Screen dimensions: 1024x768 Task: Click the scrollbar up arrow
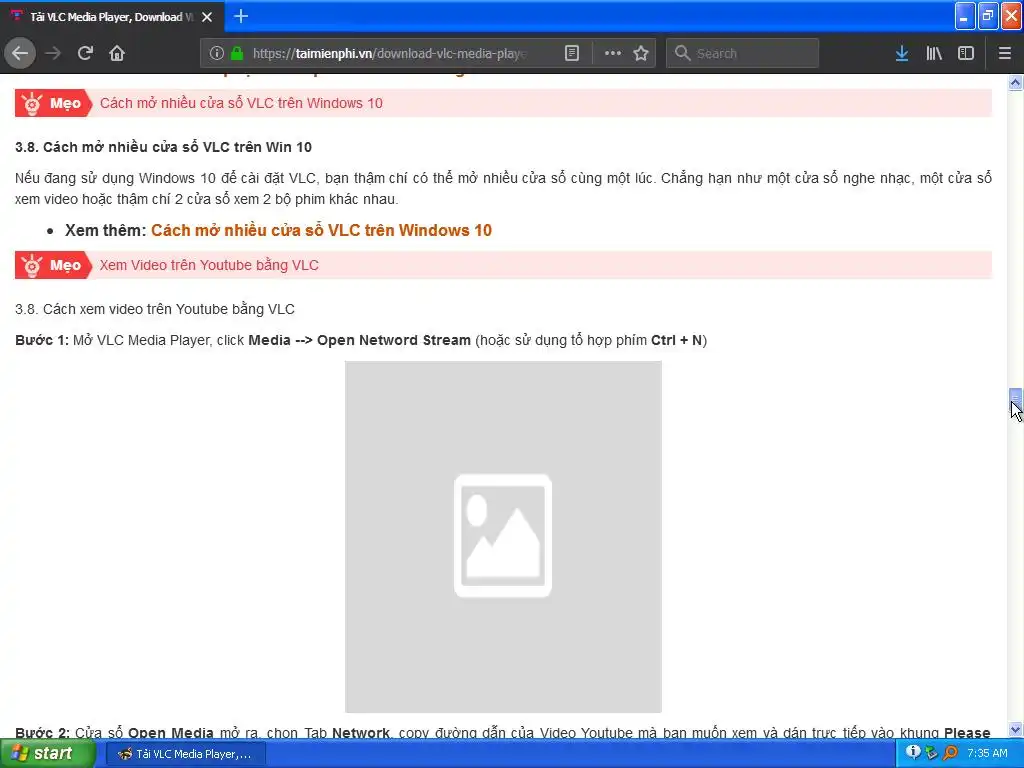[x=1016, y=82]
